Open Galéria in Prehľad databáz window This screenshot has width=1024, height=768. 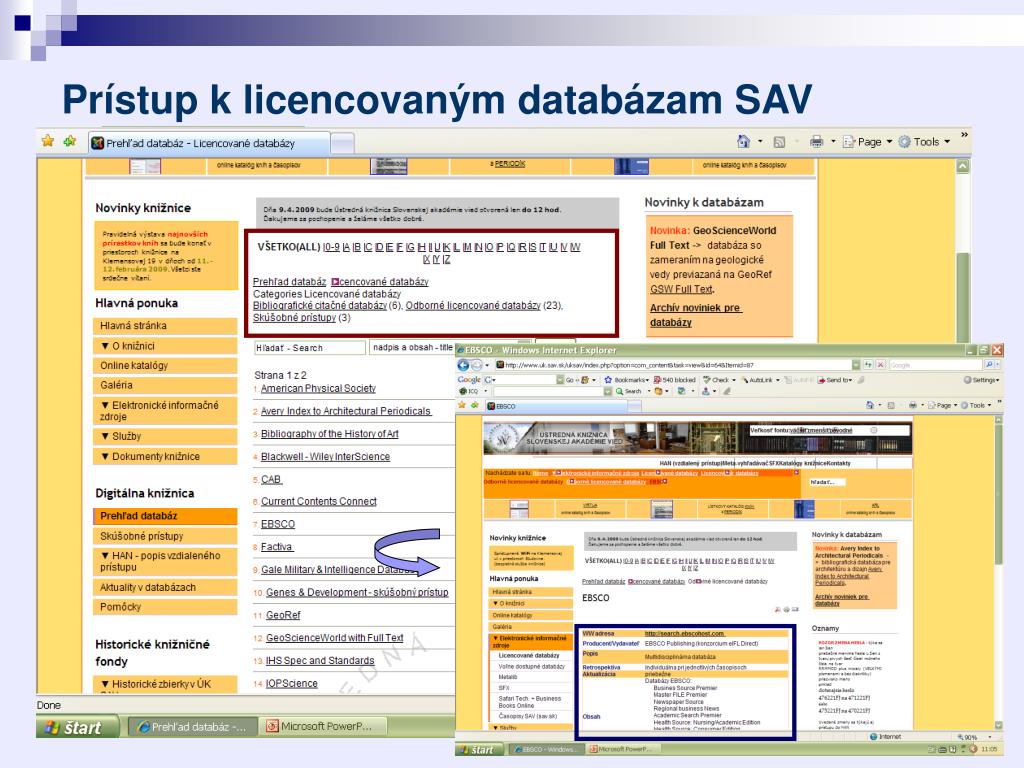click(165, 385)
